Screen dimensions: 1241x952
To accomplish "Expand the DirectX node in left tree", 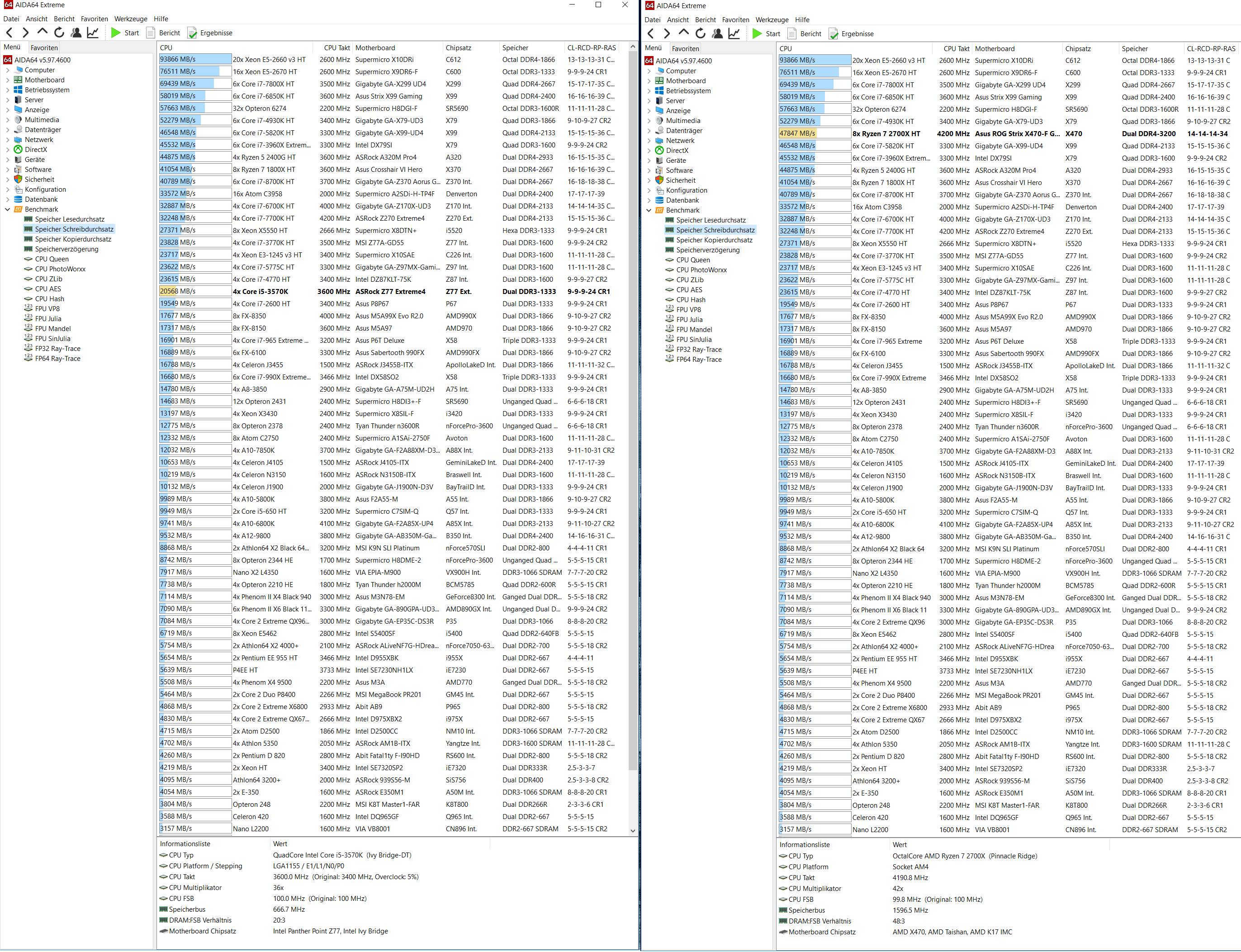I will 7,150.
